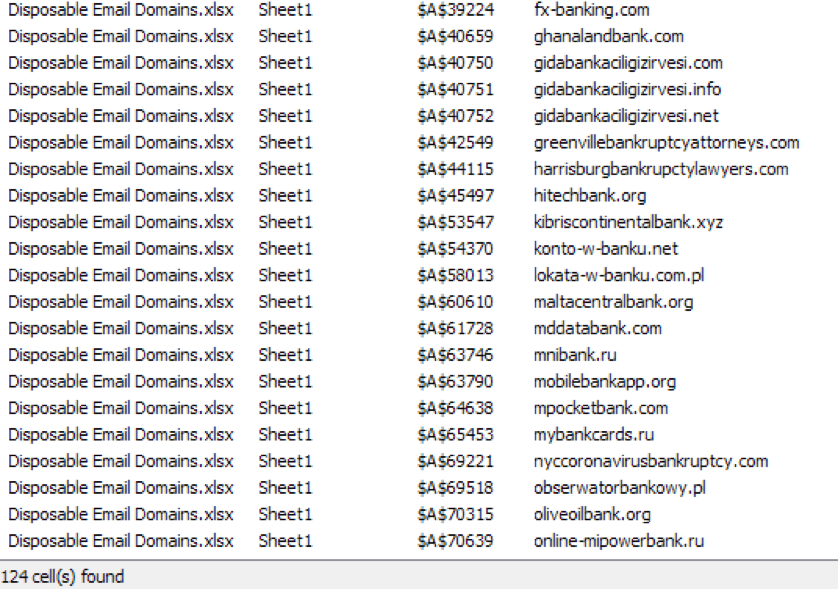Click the hitechbank.org value
The width and height of the screenshot is (838, 589).
point(589,196)
